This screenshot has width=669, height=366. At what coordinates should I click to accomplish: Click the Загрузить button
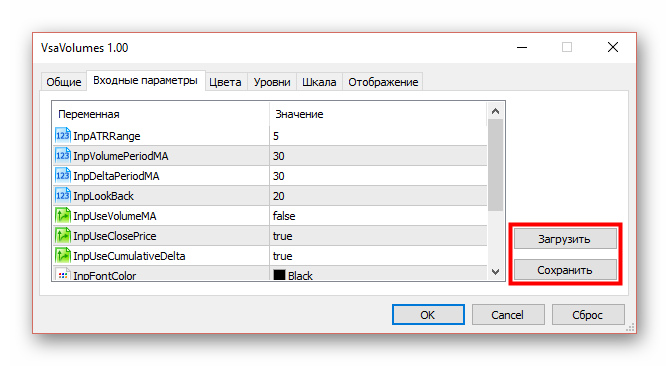[565, 239]
